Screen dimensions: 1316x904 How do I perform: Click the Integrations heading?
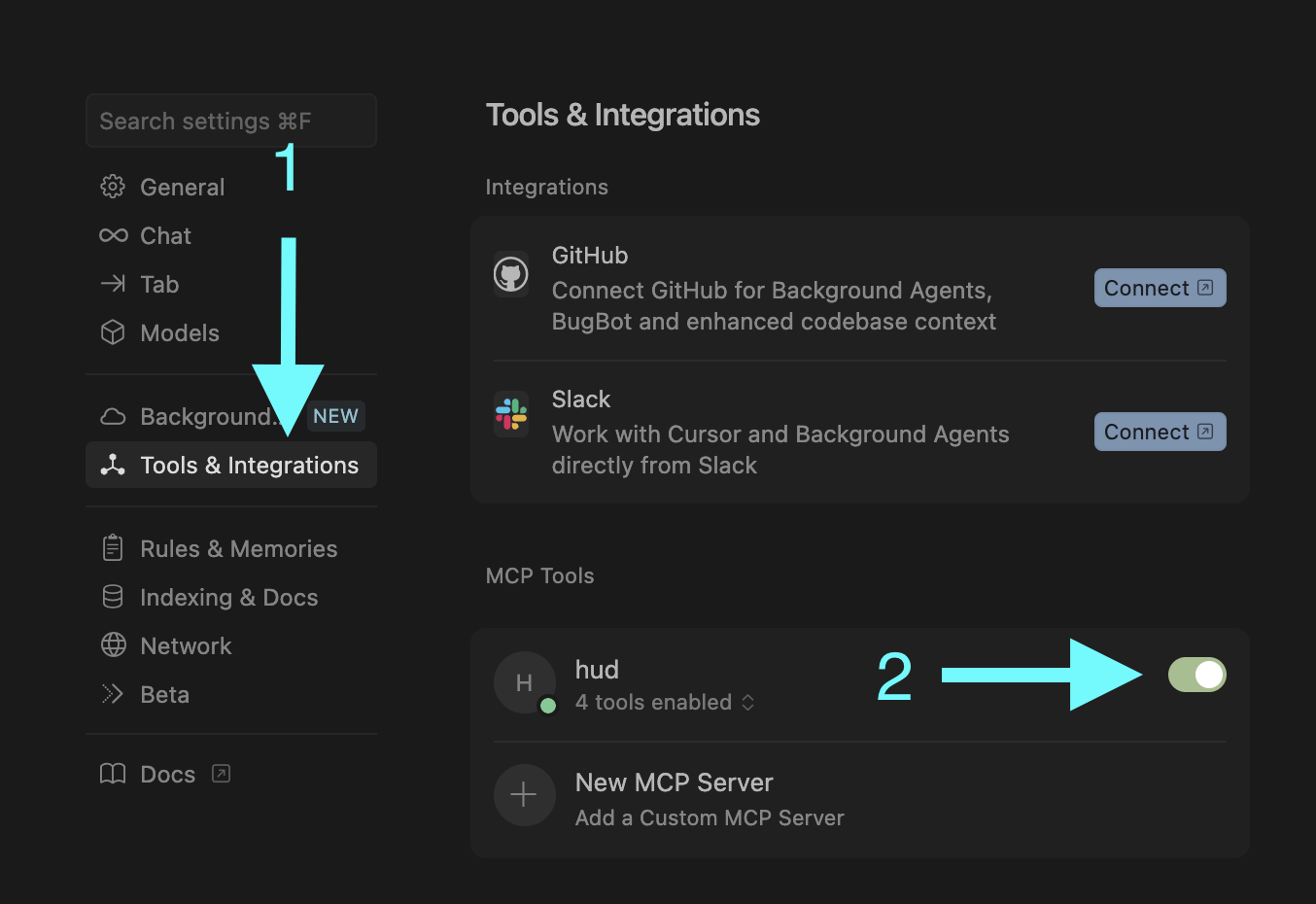tap(546, 187)
